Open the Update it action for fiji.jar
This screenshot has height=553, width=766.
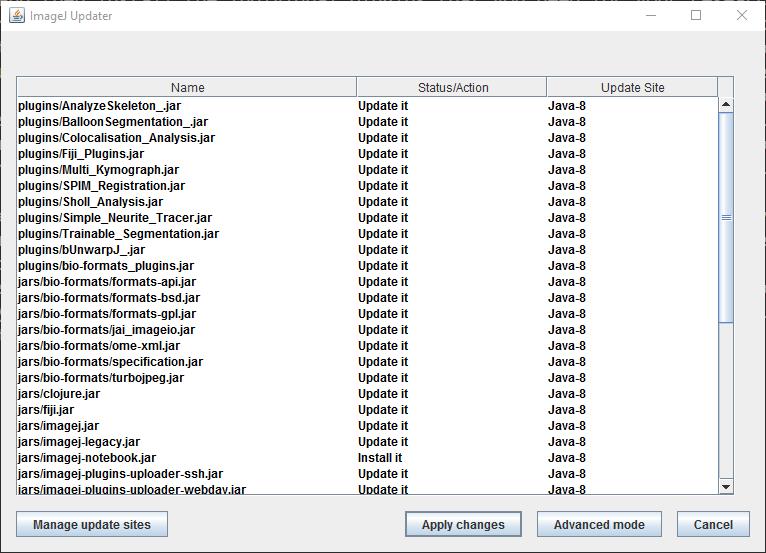[x=383, y=410]
